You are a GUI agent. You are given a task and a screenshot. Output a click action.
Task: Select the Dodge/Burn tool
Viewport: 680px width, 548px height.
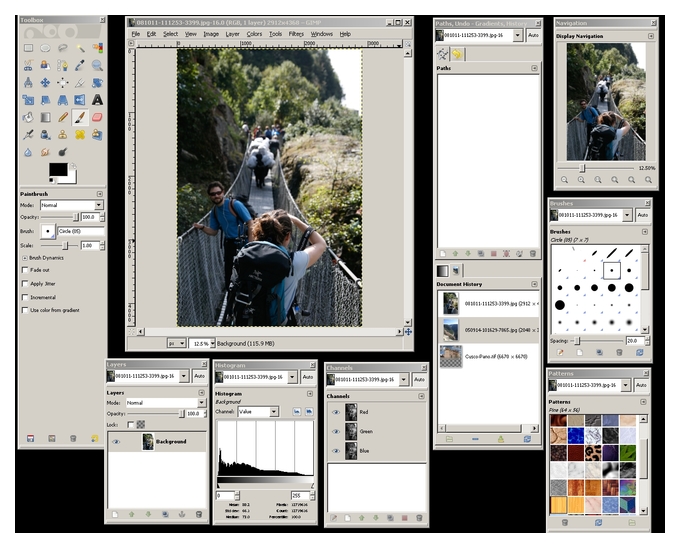(x=63, y=152)
